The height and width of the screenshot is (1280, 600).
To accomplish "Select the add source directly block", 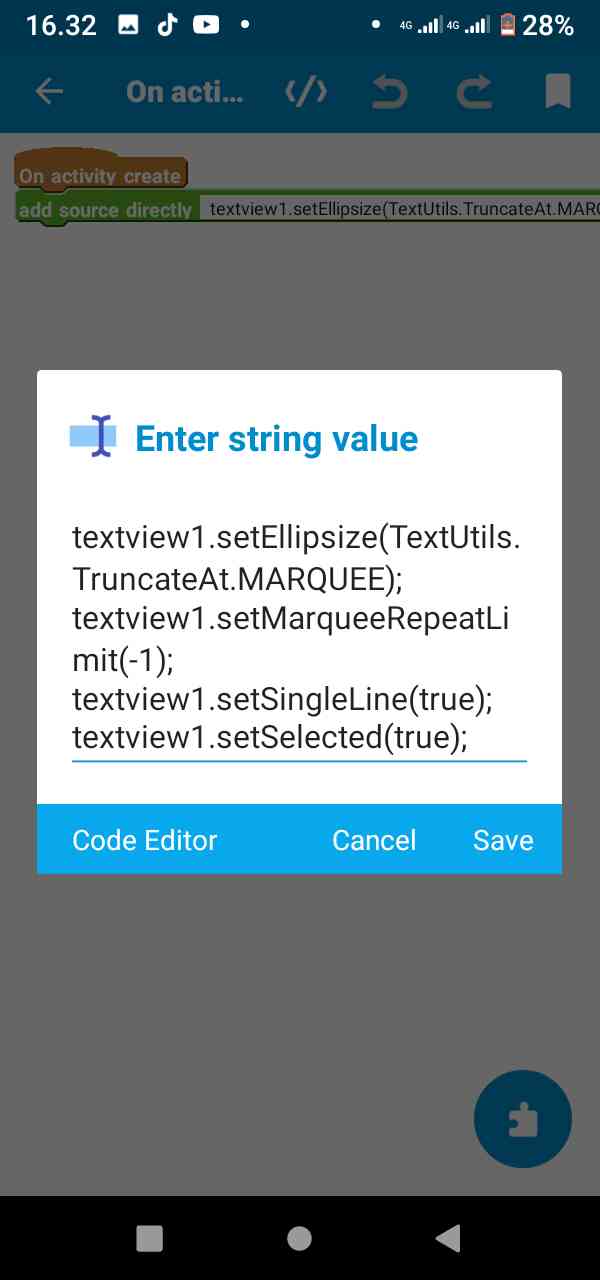I will 105,209.
